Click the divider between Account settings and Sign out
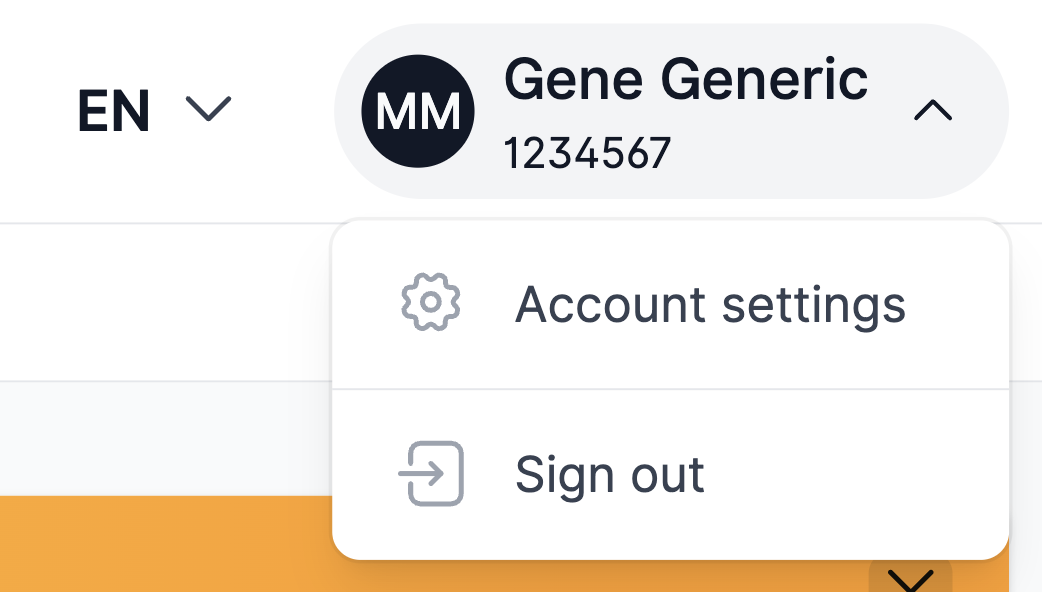1042x592 pixels. [671, 389]
